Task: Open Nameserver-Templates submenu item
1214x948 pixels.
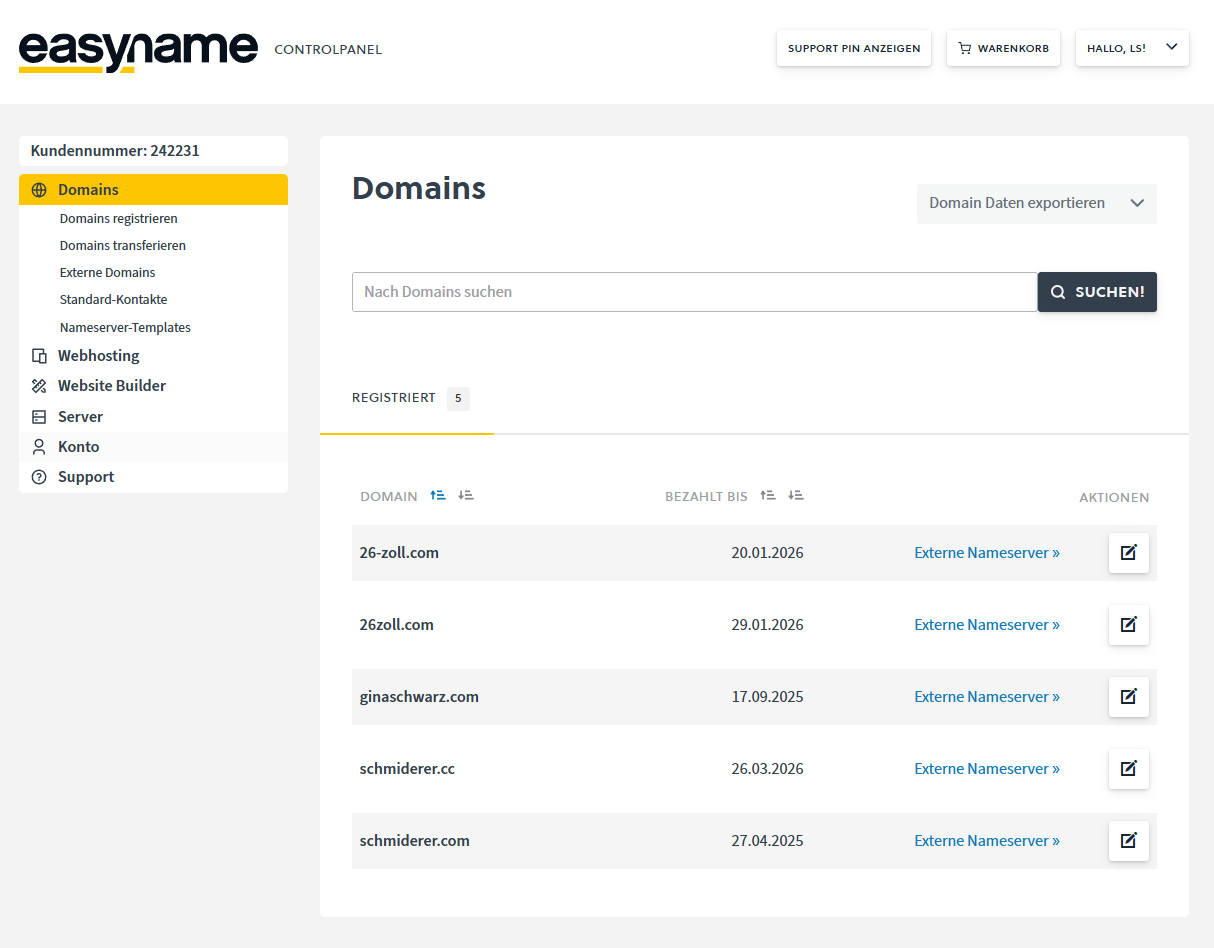Action: 125,328
